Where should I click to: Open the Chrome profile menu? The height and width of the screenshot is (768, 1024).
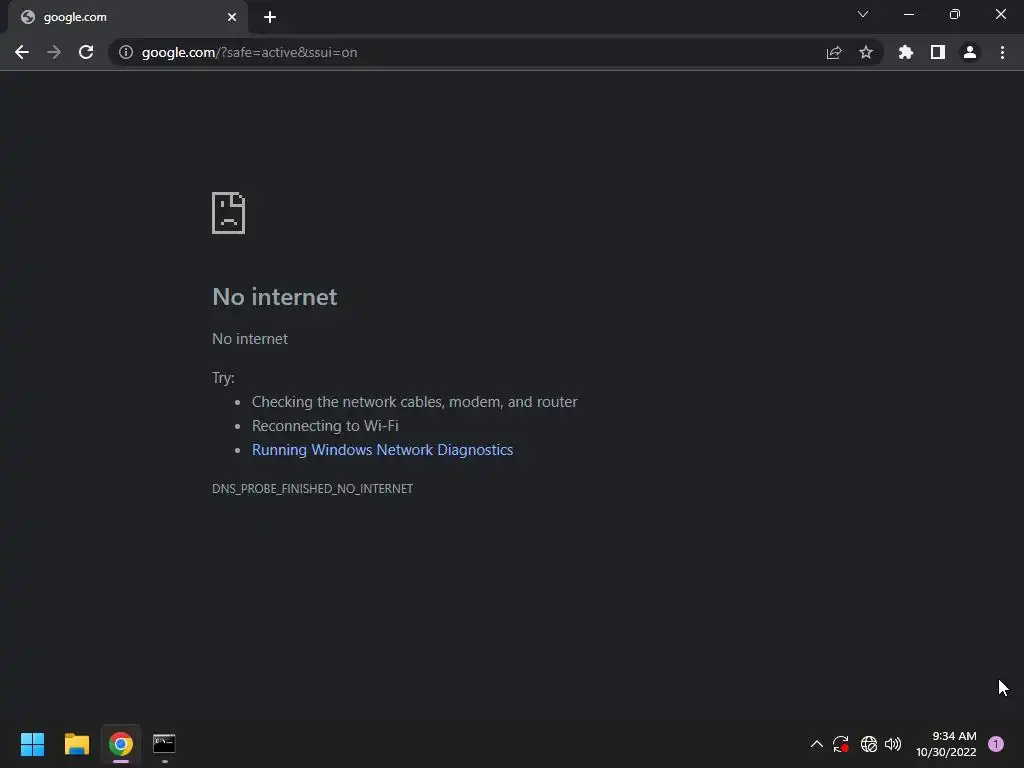point(970,52)
